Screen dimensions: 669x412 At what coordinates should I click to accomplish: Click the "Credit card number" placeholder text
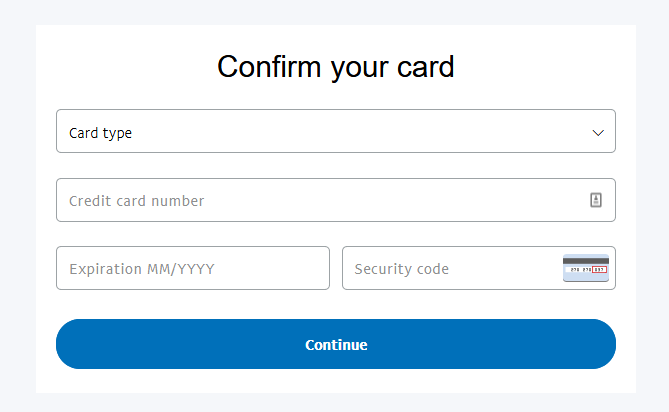click(x=137, y=201)
